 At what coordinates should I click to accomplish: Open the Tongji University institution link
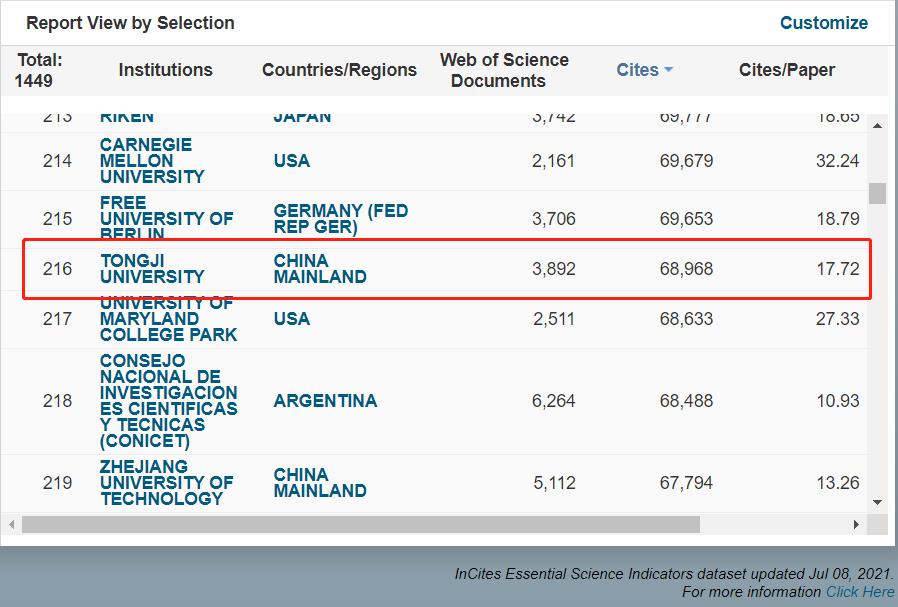tap(152, 269)
